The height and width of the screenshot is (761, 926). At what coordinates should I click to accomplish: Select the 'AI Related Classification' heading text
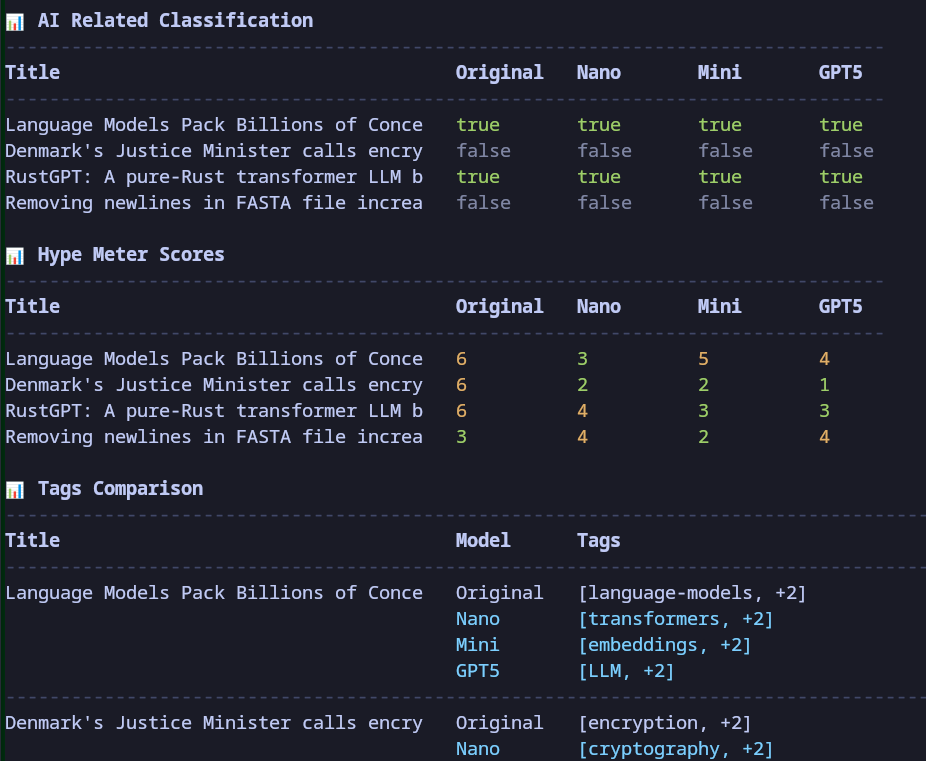click(175, 21)
